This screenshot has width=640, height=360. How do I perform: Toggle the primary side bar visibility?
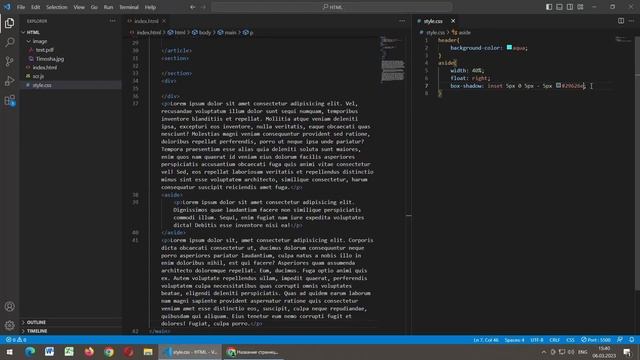549,7
